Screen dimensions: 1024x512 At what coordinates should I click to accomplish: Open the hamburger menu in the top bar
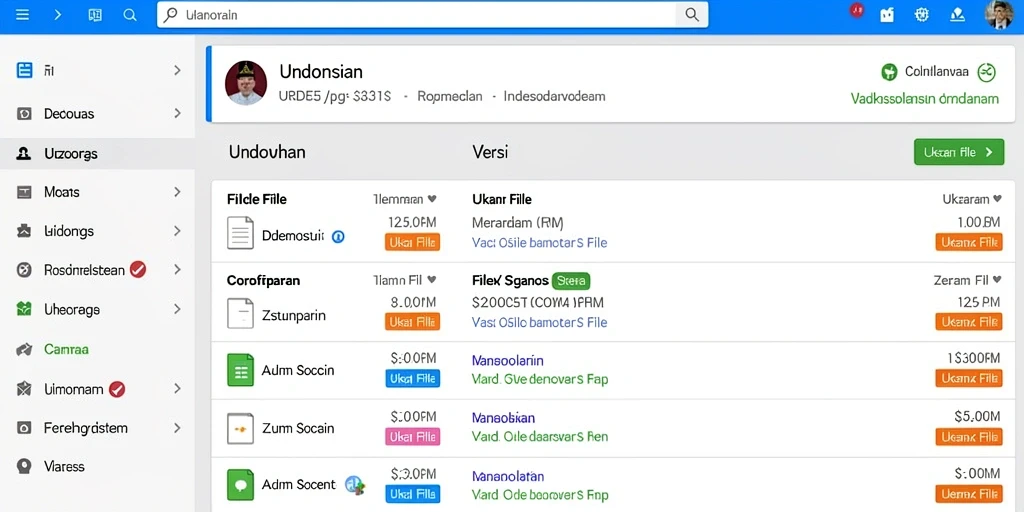tap(22, 15)
